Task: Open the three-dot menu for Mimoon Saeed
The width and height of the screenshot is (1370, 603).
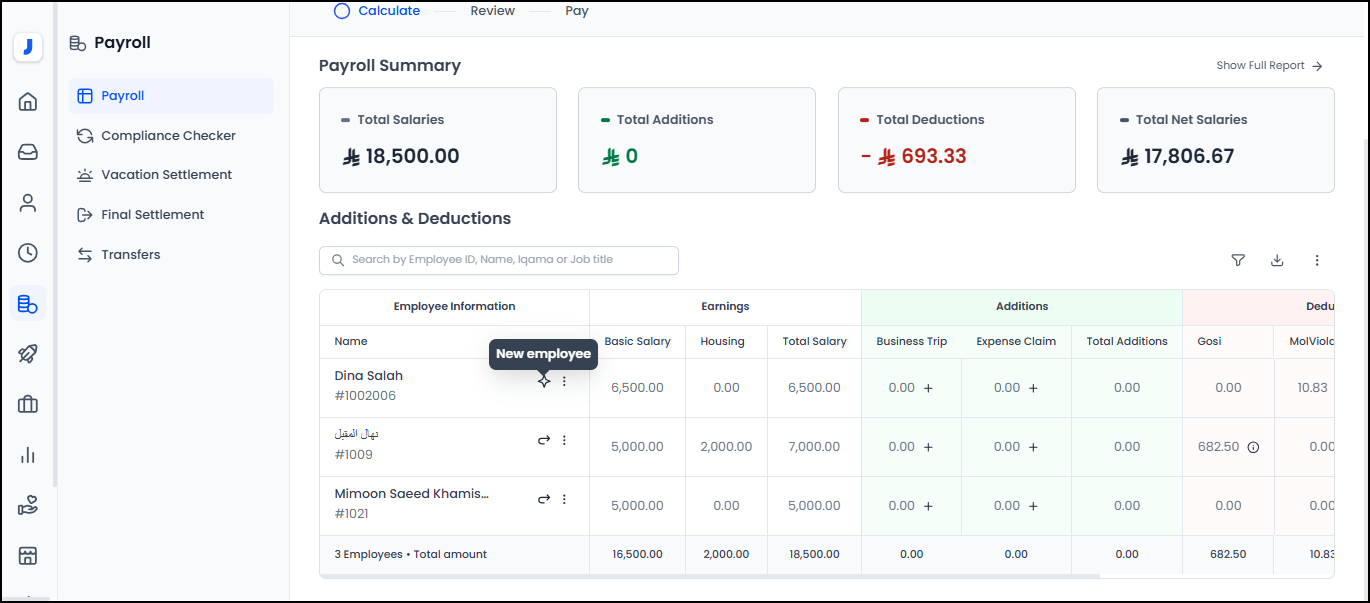Action: click(564, 499)
